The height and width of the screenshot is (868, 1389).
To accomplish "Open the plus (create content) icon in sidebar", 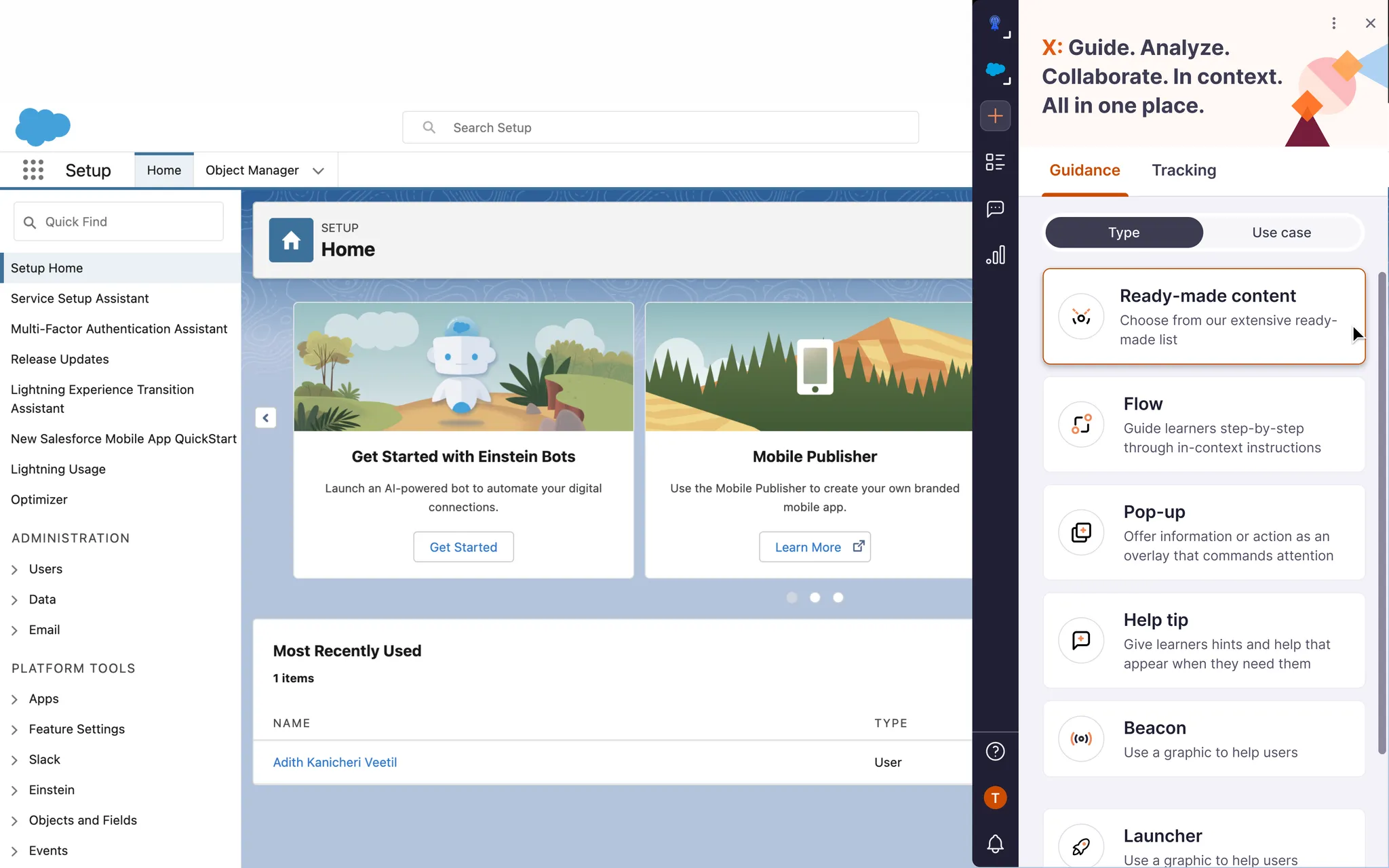I will pos(994,115).
